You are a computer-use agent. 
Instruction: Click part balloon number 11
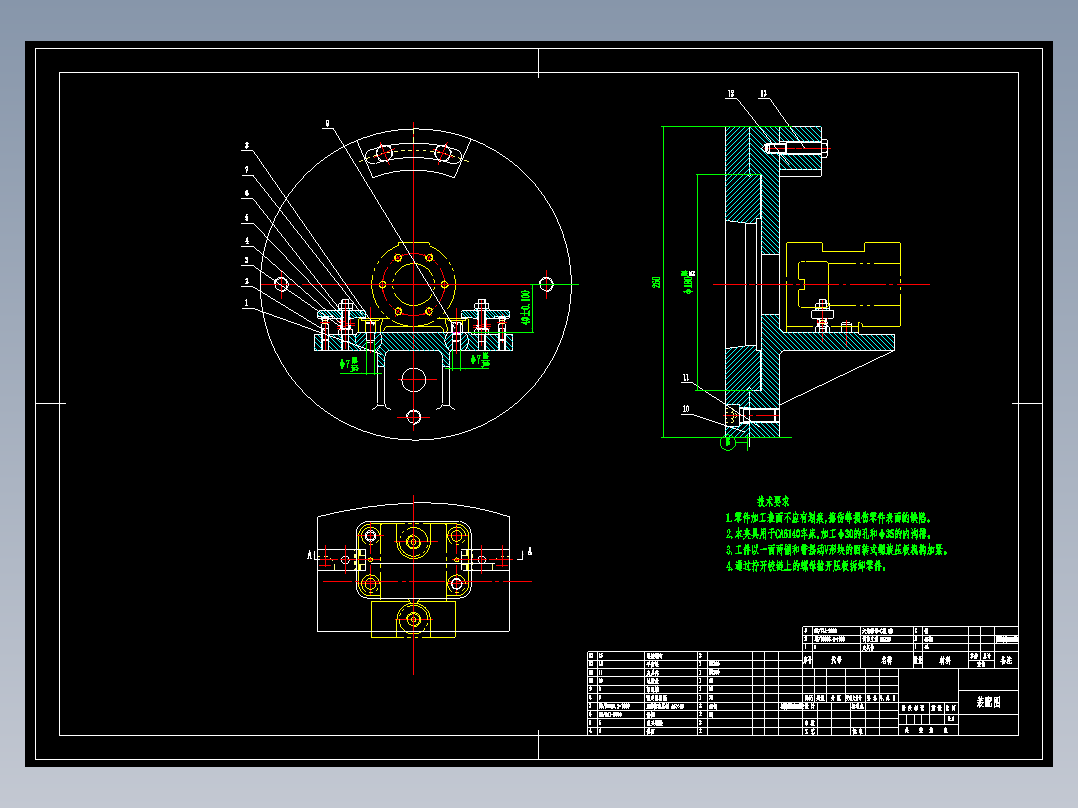(x=685, y=378)
